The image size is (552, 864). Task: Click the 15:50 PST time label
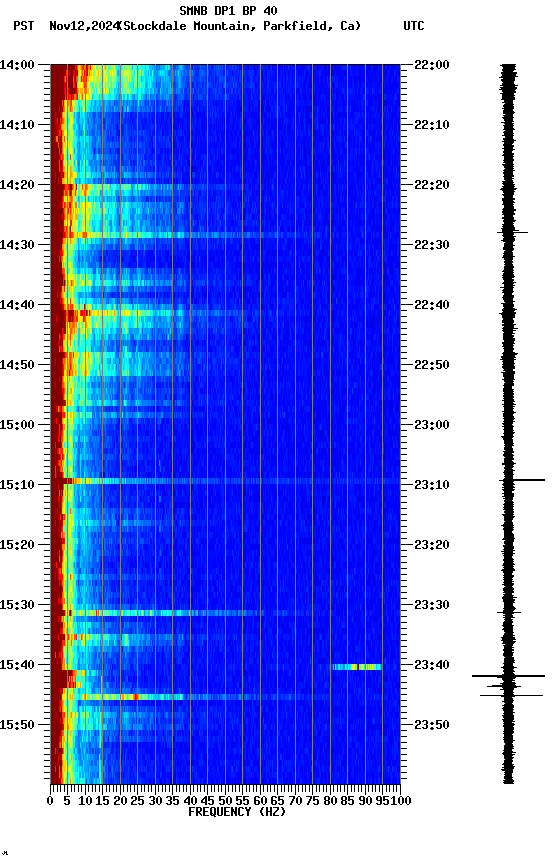tap(17, 725)
